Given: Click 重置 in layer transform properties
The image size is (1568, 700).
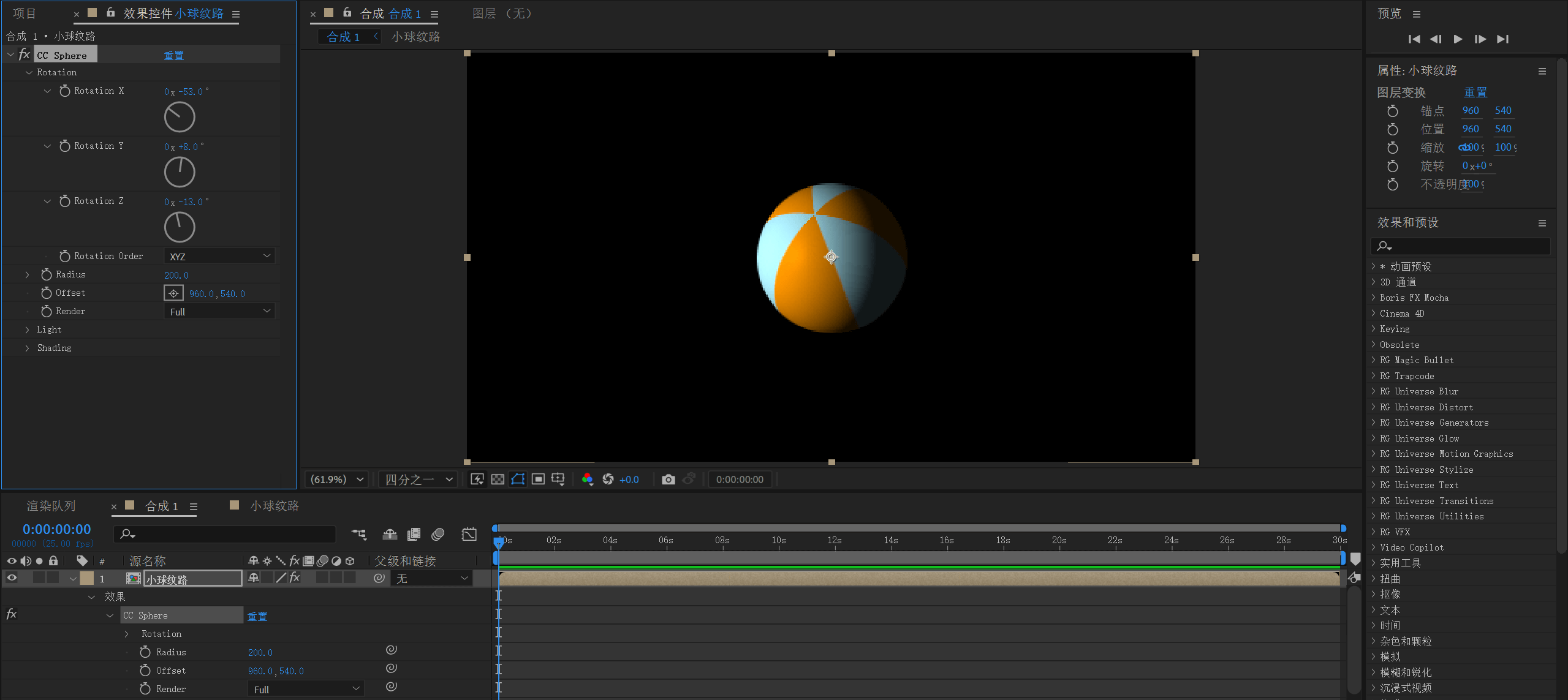Looking at the screenshot, I should point(1475,92).
